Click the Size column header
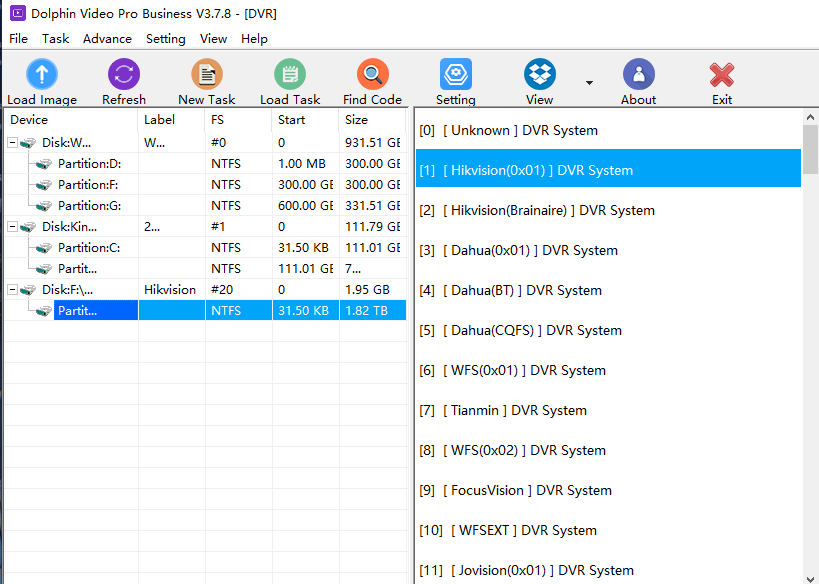 point(372,120)
